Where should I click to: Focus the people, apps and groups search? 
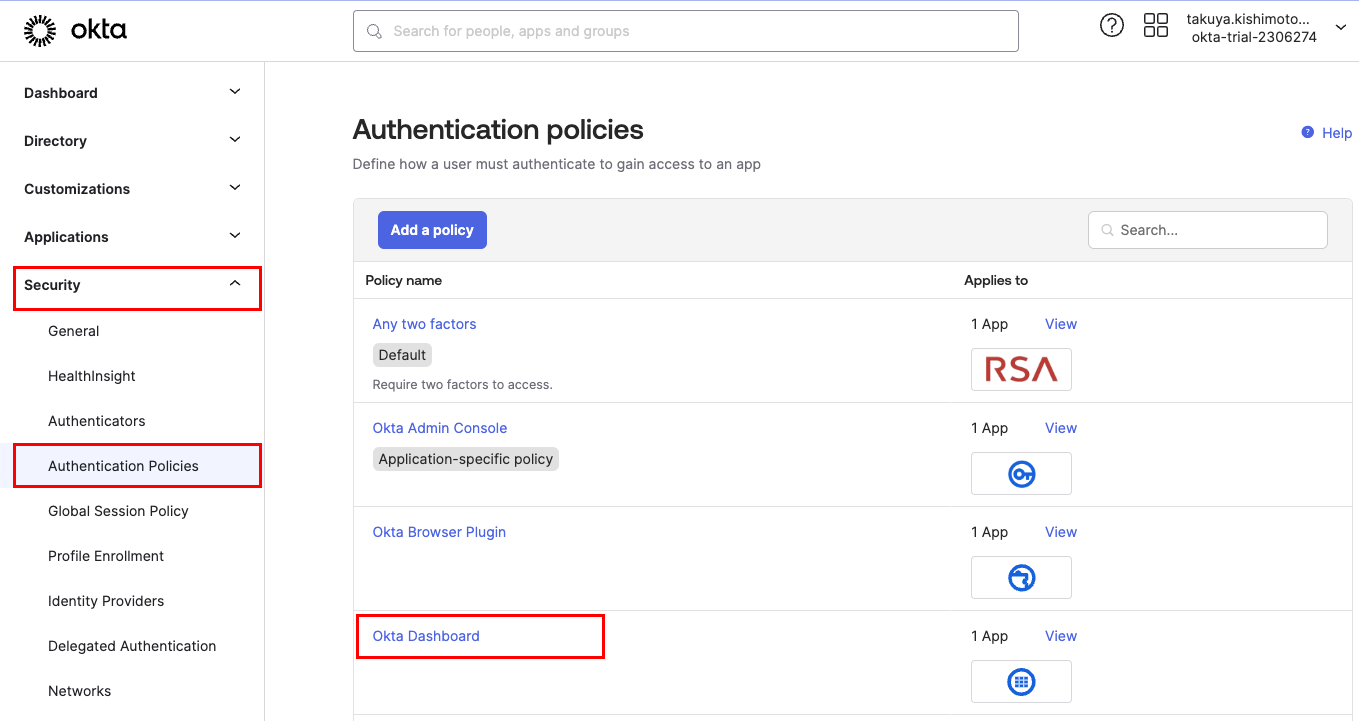coord(685,31)
